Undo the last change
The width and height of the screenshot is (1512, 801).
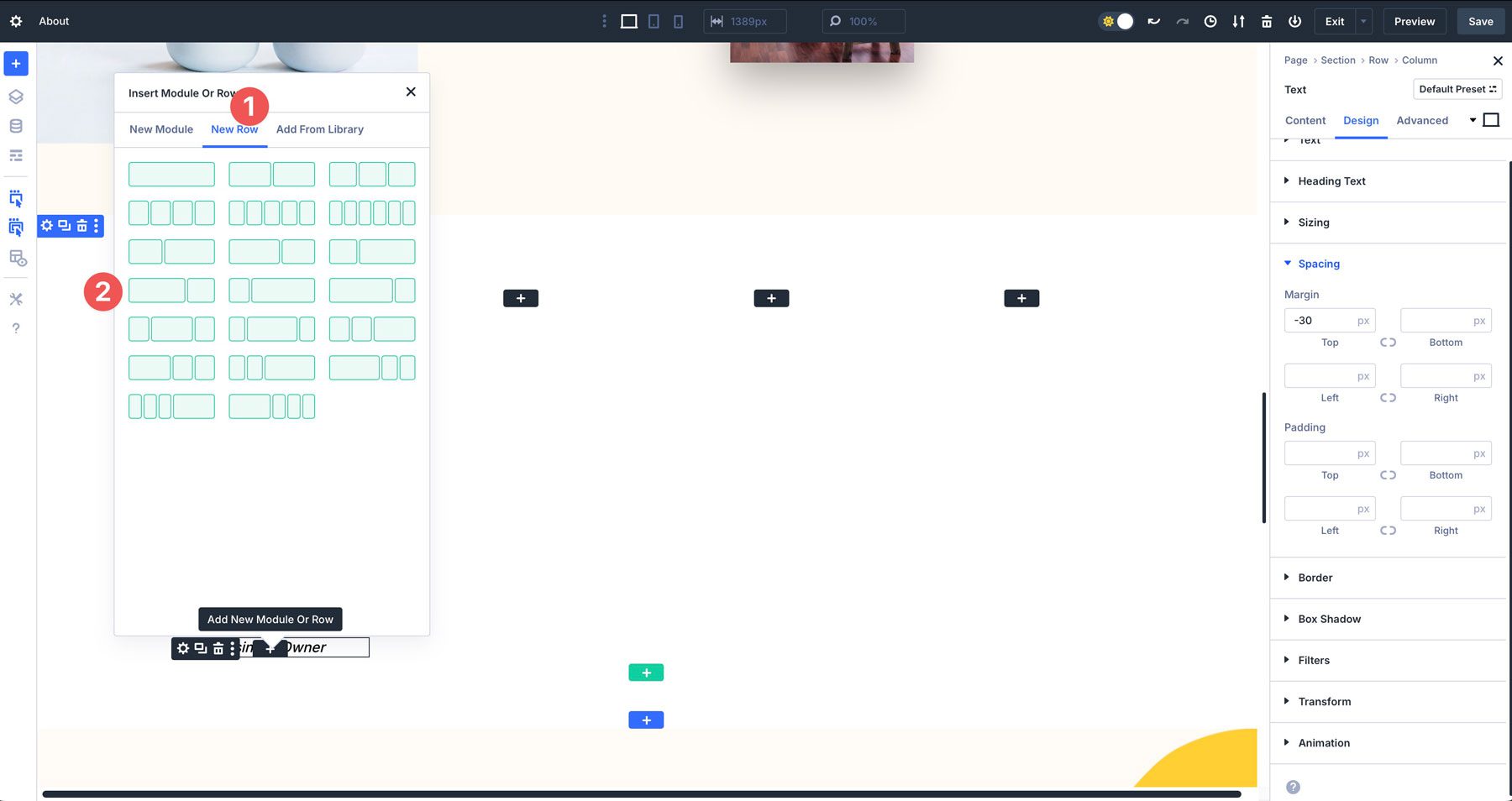[1152, 21]
